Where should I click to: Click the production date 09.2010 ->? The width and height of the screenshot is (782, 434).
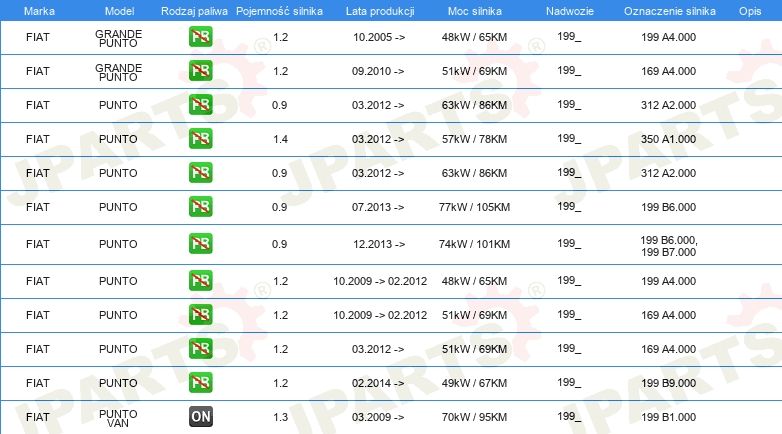coord(378,71)
